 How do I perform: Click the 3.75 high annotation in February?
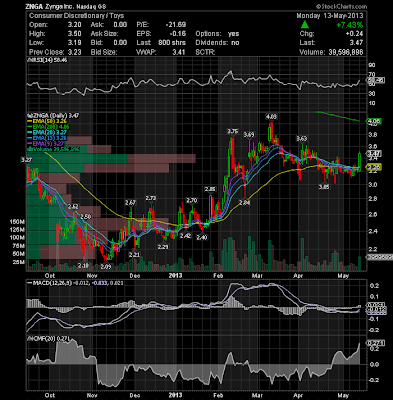click(233, 132)
